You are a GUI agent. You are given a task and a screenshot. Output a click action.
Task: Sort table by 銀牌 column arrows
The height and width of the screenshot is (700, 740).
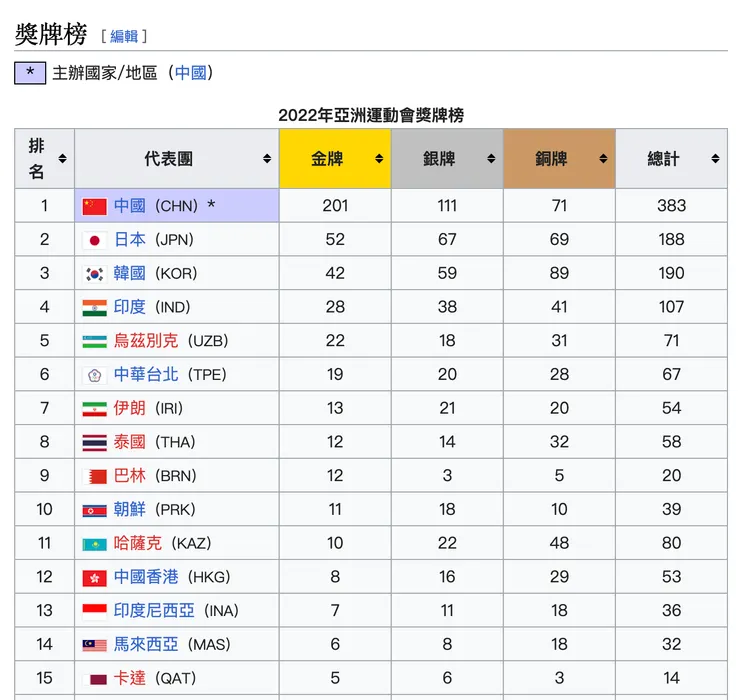pos(491,159)
